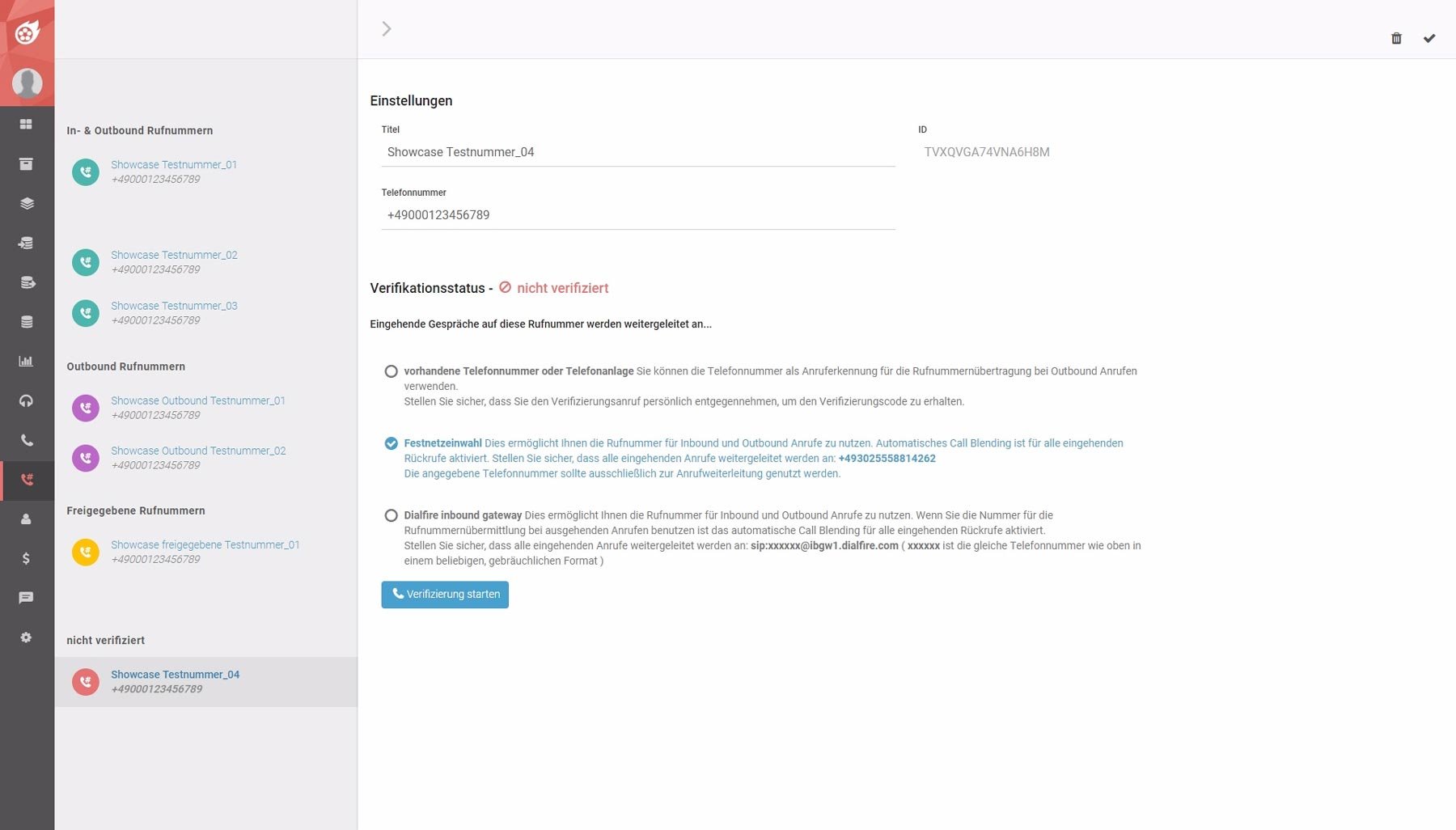Screen dimensions: 1456x830
Task: Click the In- & Outbound Rufnummern heading
Action: pos(140,130)
